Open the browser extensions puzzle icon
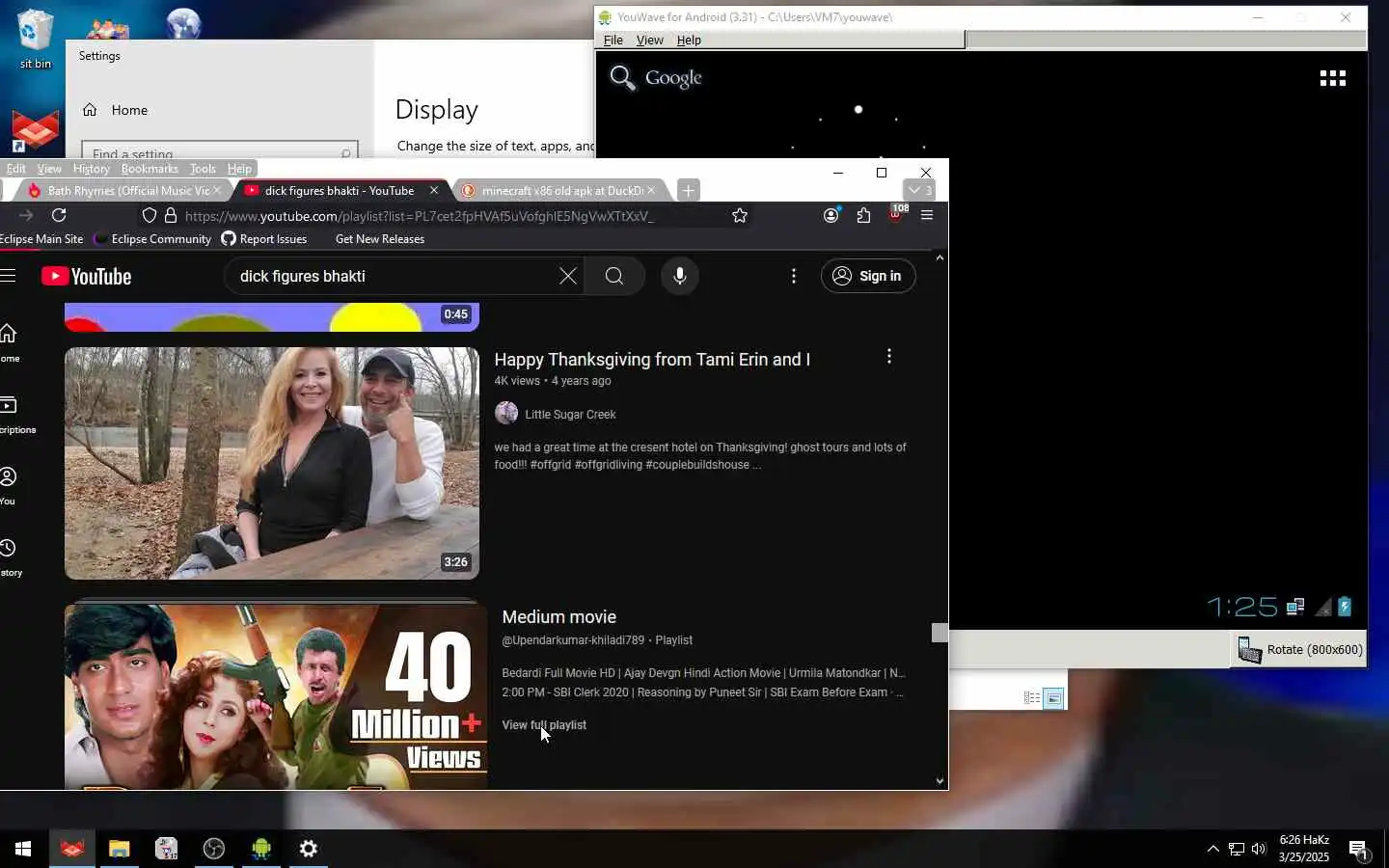The width and height of the screenshot is (1389, 868). pos(863,215)
